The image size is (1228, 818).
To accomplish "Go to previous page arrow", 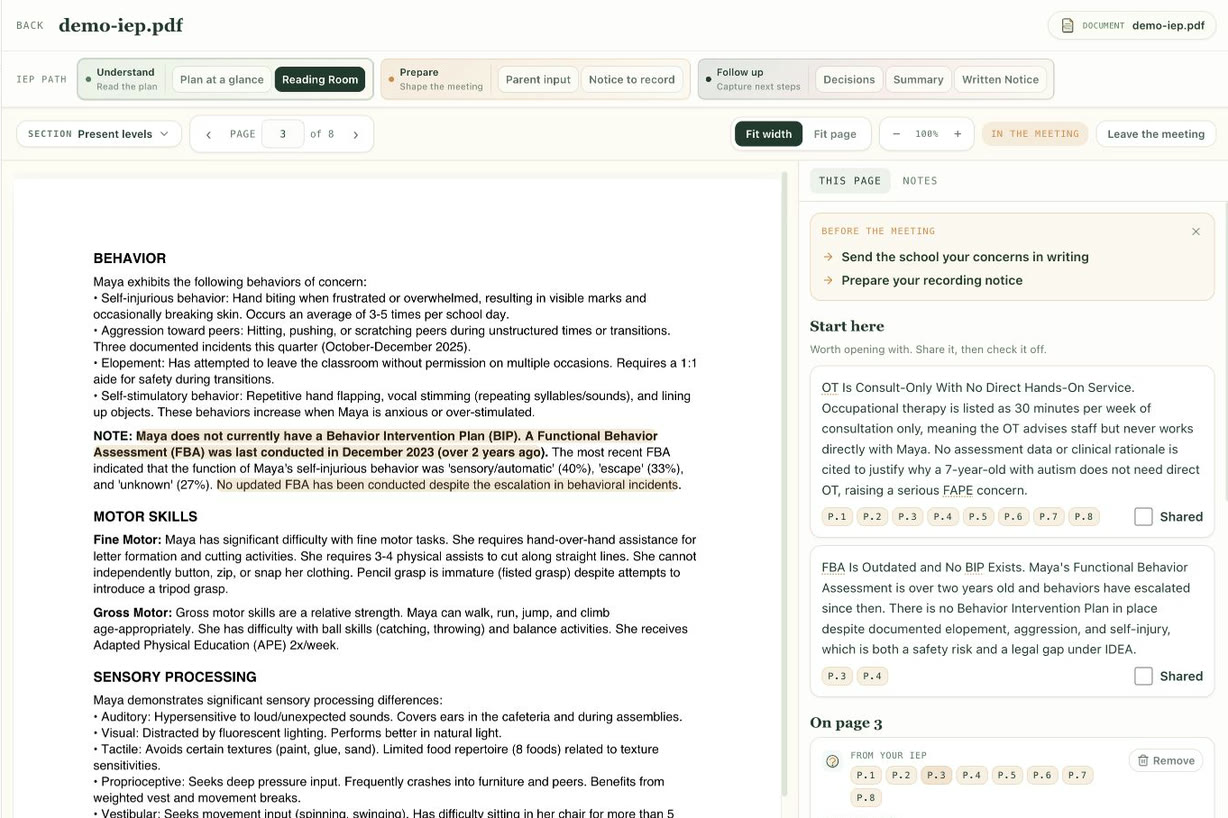I will coord(208,134).
